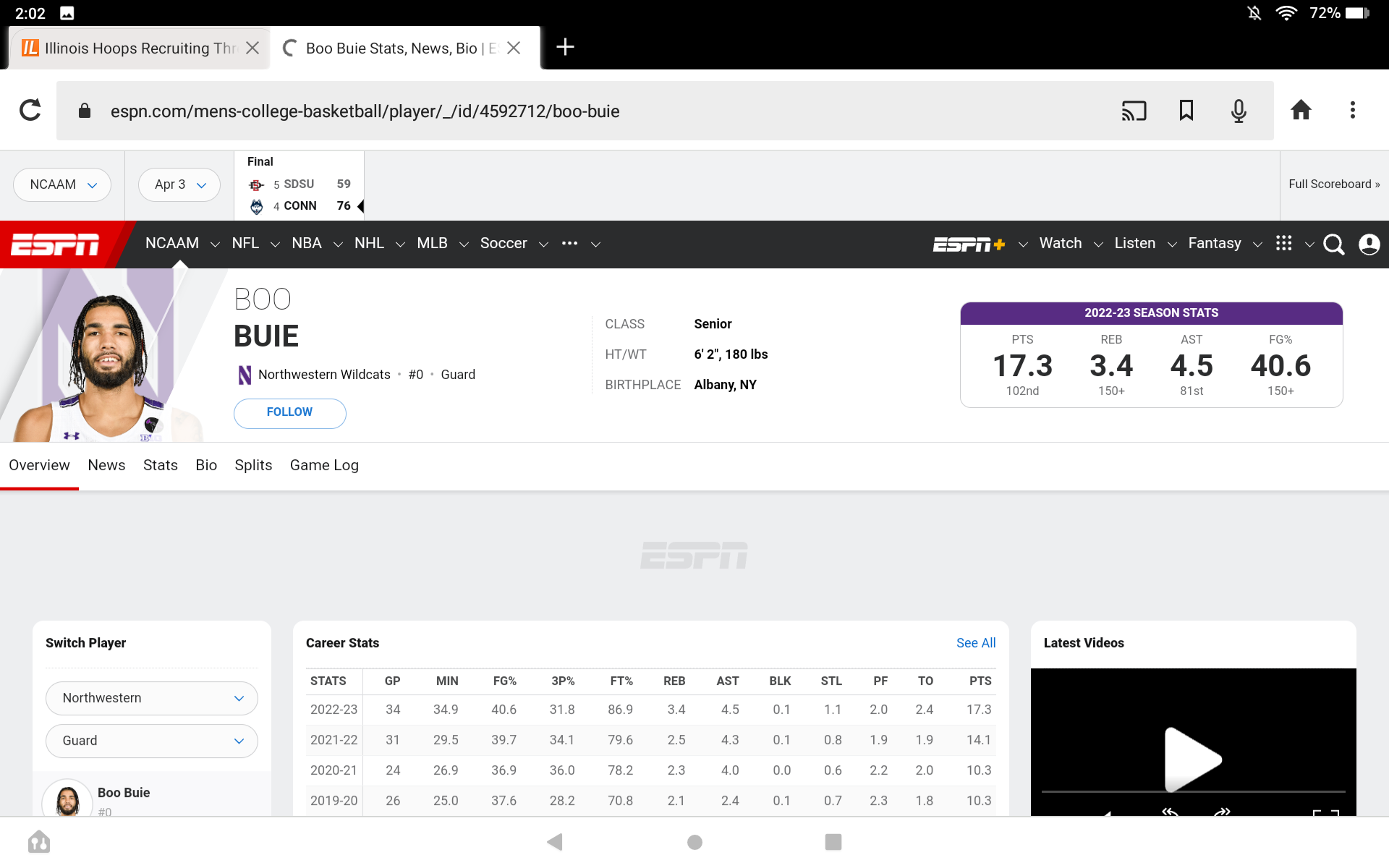This screenshot has width=1389, height=868.
Task: Open the ESPN search magnifier
Action: 1333,244
